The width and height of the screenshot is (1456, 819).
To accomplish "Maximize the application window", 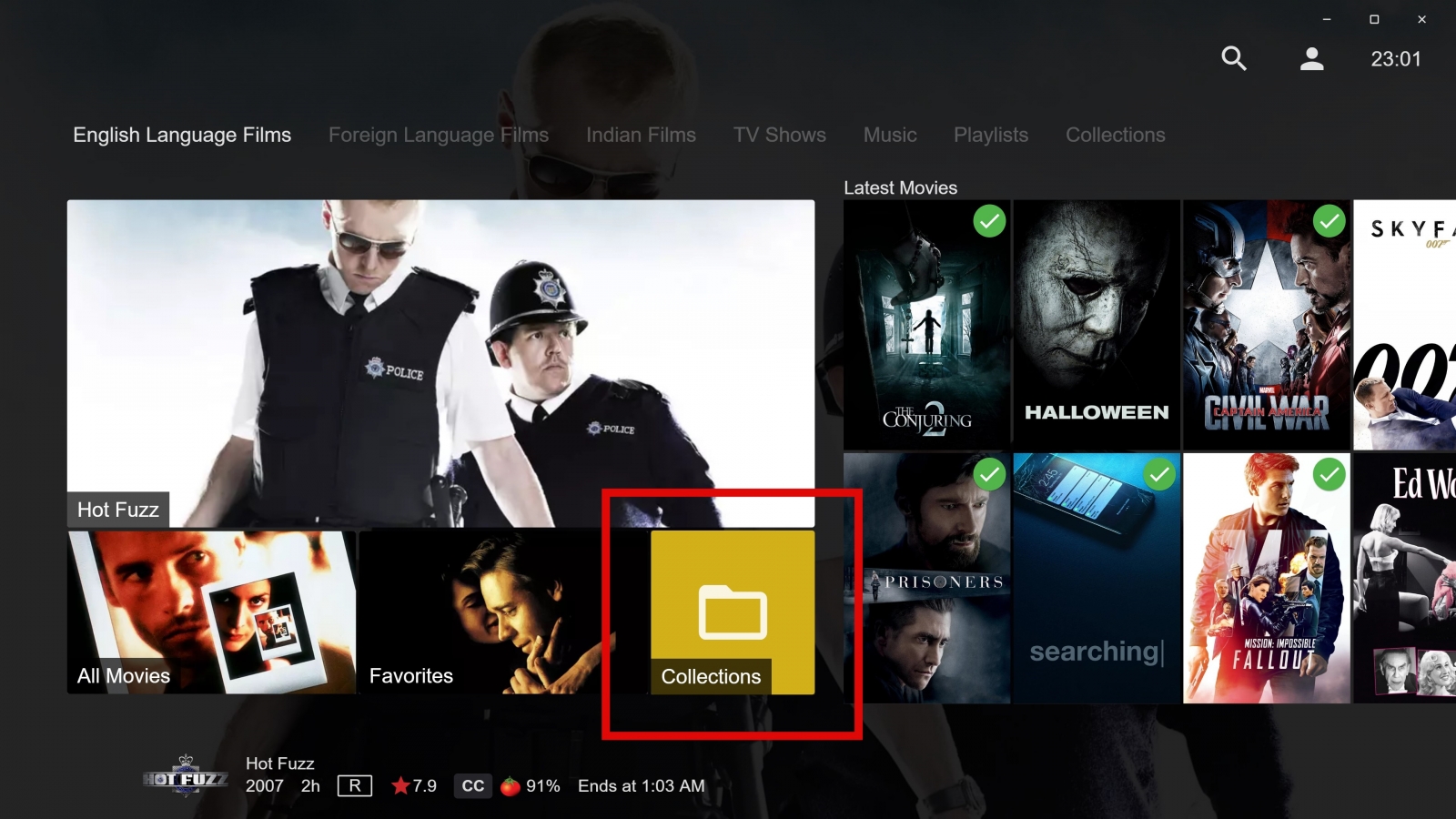I will [x=1374, y=19].
